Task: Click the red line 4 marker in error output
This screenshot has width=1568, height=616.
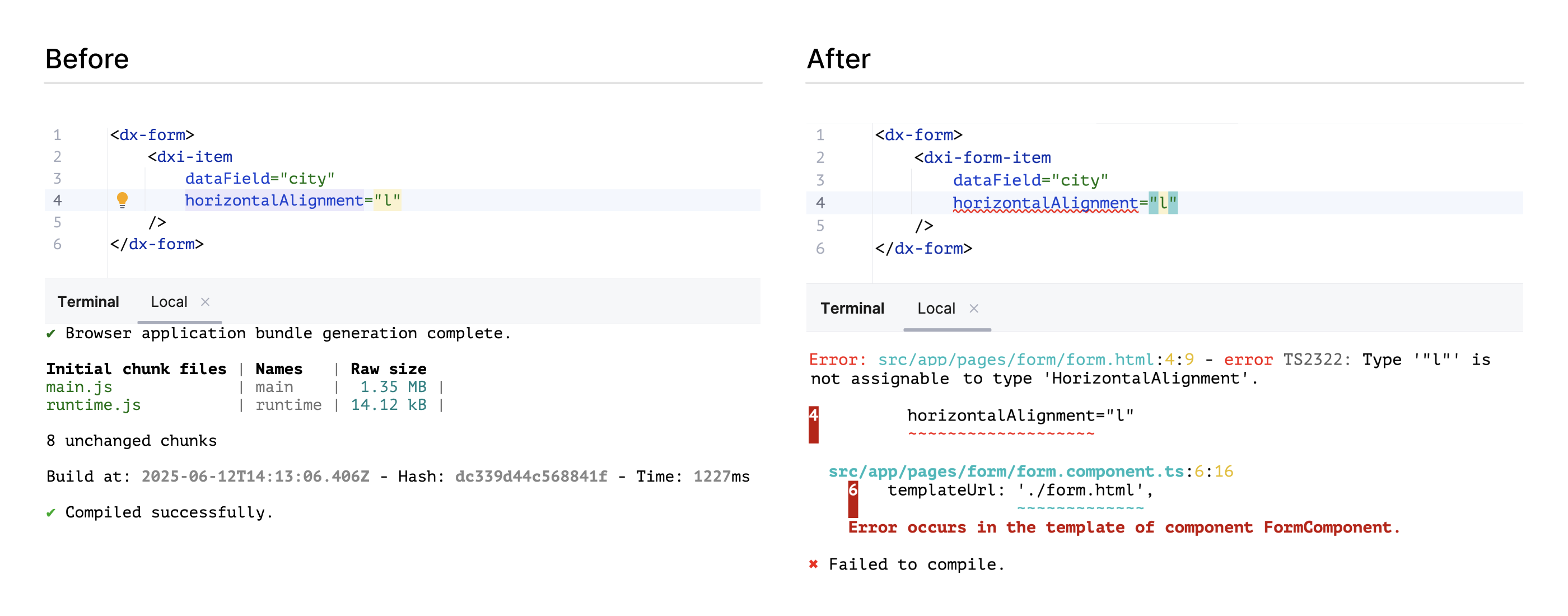Action: coord(813,424)
